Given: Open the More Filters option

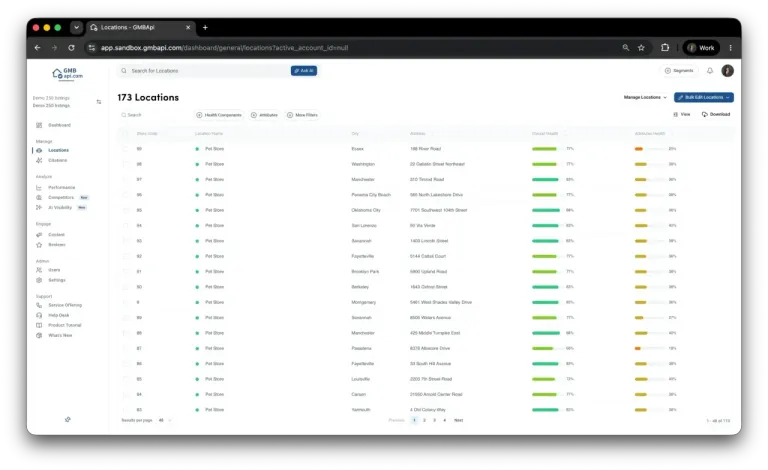Looking at the screenshot, I should (302, 115).
